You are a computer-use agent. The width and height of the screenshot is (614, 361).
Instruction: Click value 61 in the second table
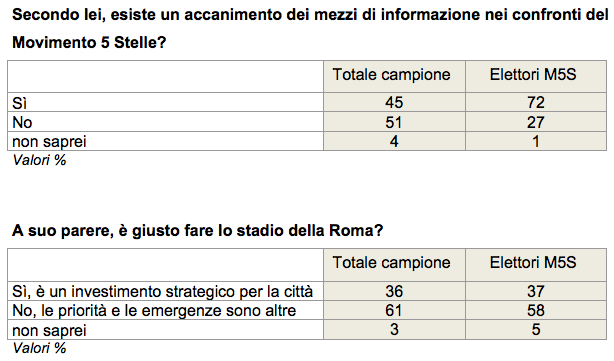(x=394, y=310)
